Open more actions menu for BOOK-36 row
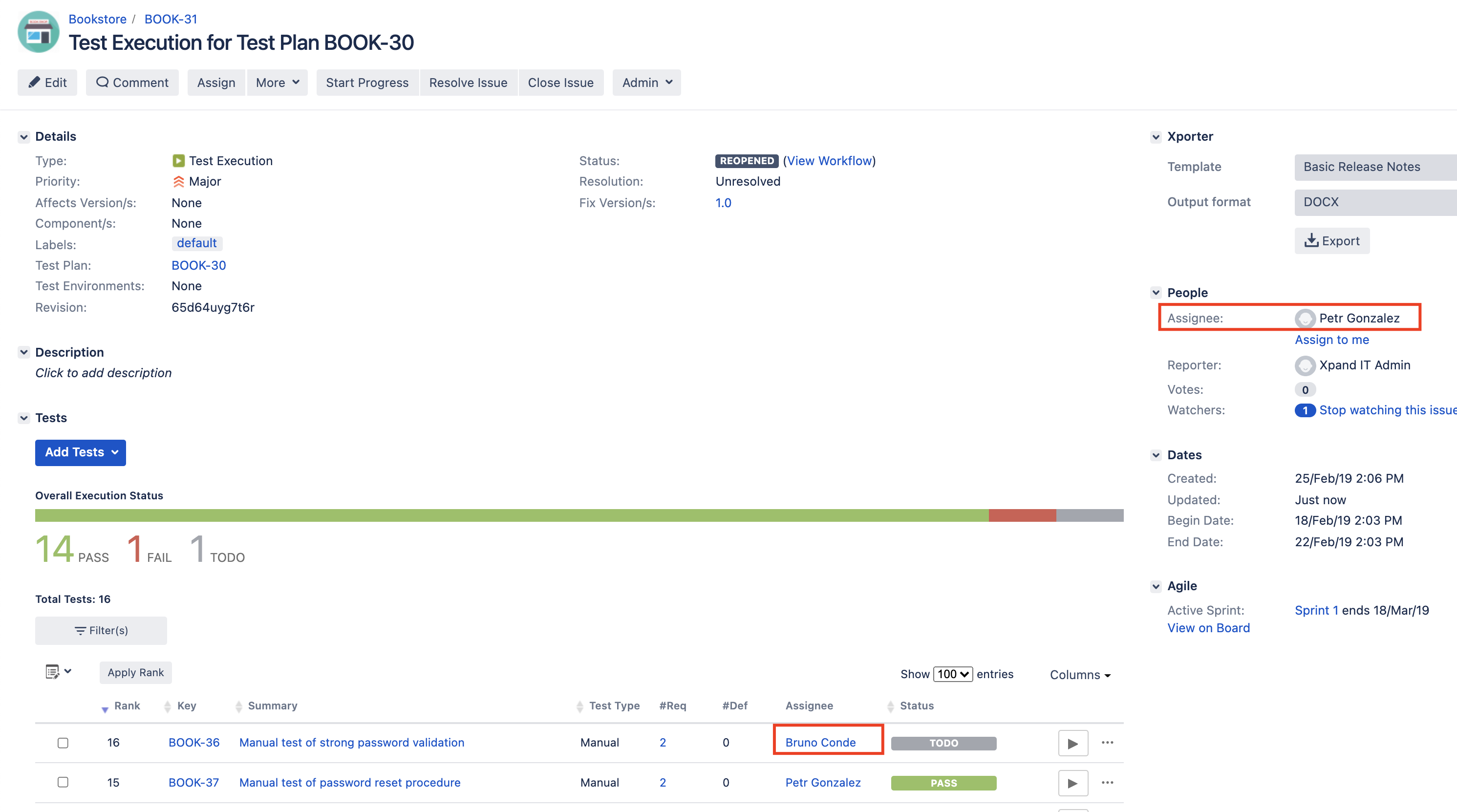The width and height of the screenshot is (1457, 812). [1108, 743]
